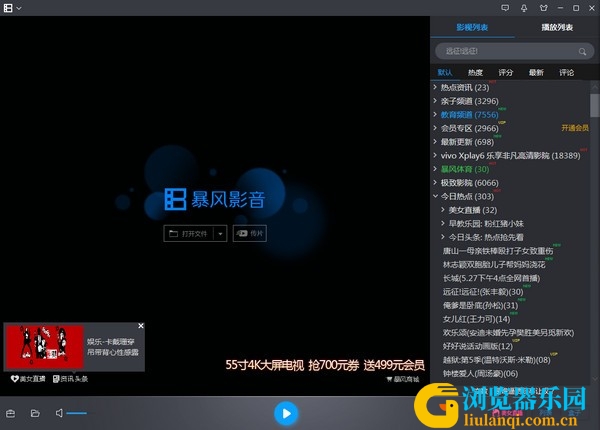Open 林志颖双胞胎儿子帮妈妈浇花 item
Viewport: 600px width, 430px height.
coord(494,264)
